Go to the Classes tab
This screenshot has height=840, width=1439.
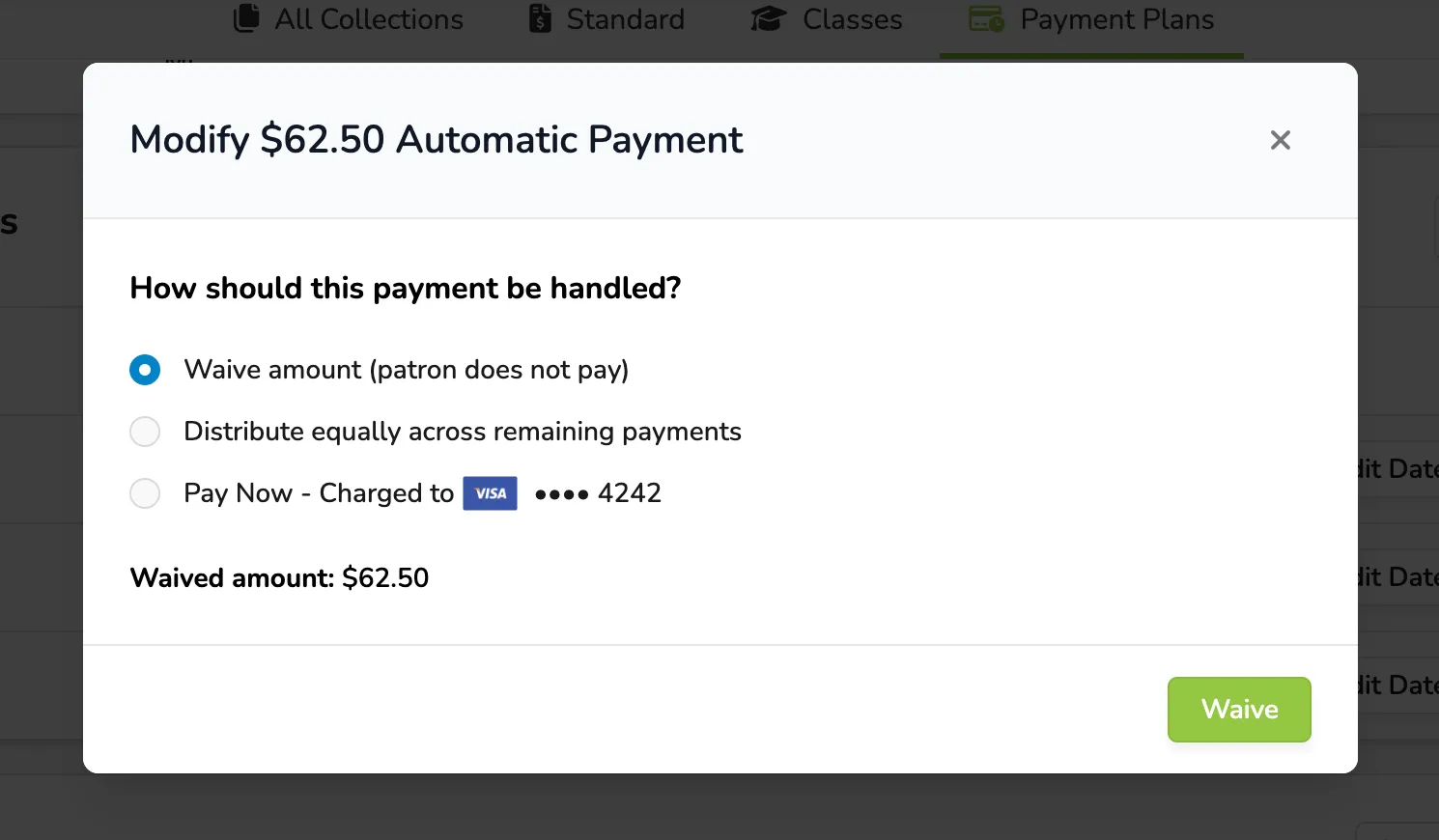(x=827, y=19)
